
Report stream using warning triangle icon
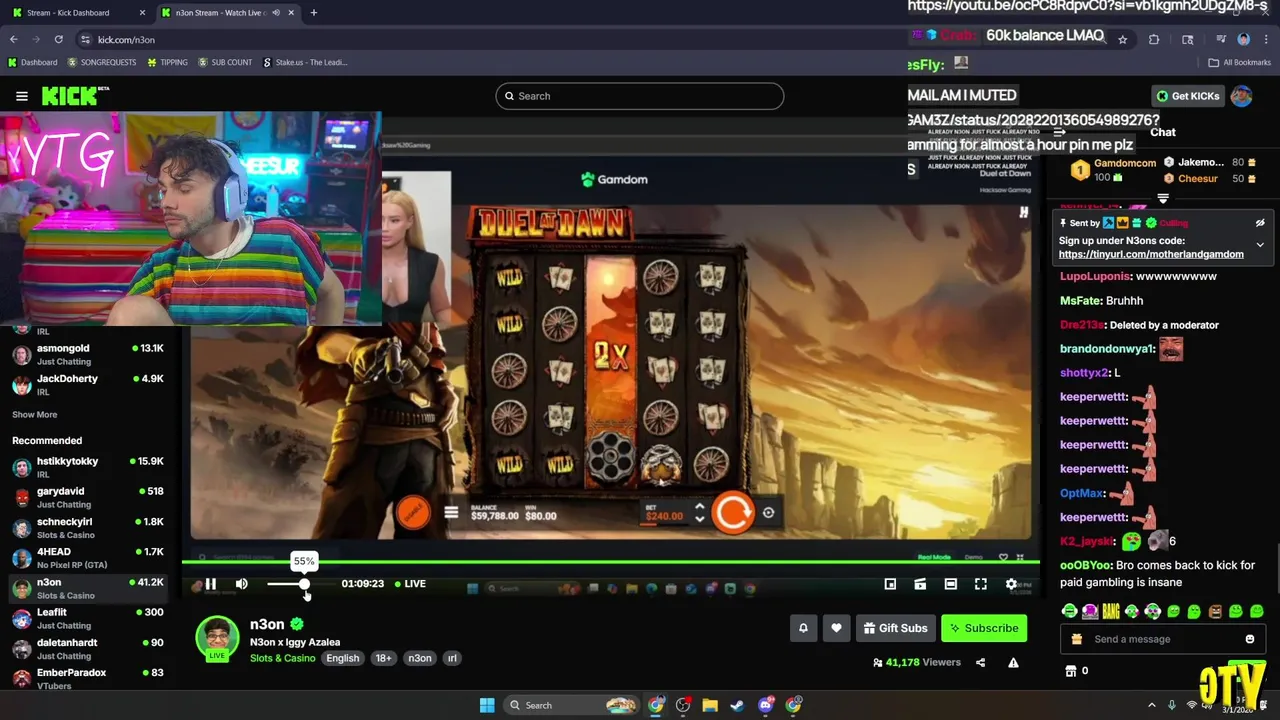(1013, 662)
